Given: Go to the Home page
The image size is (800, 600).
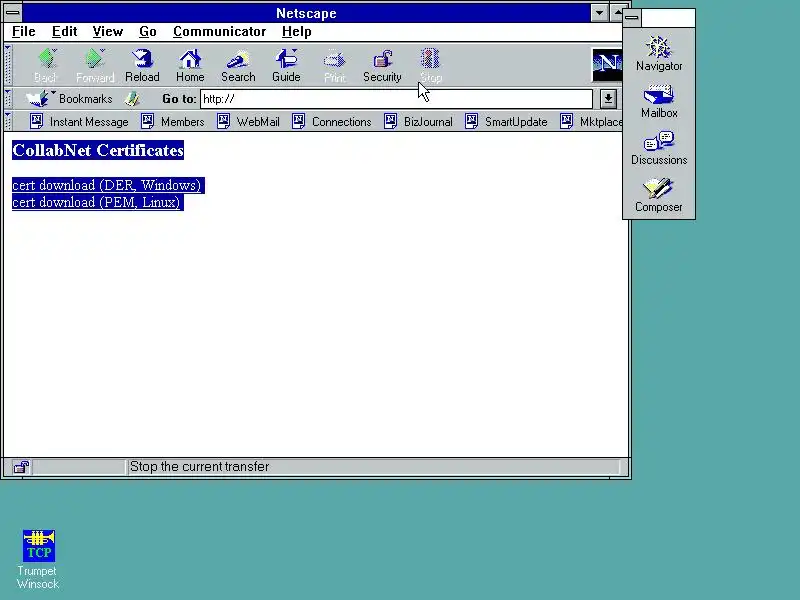Looking at the screenshot, I should point(190,65).
